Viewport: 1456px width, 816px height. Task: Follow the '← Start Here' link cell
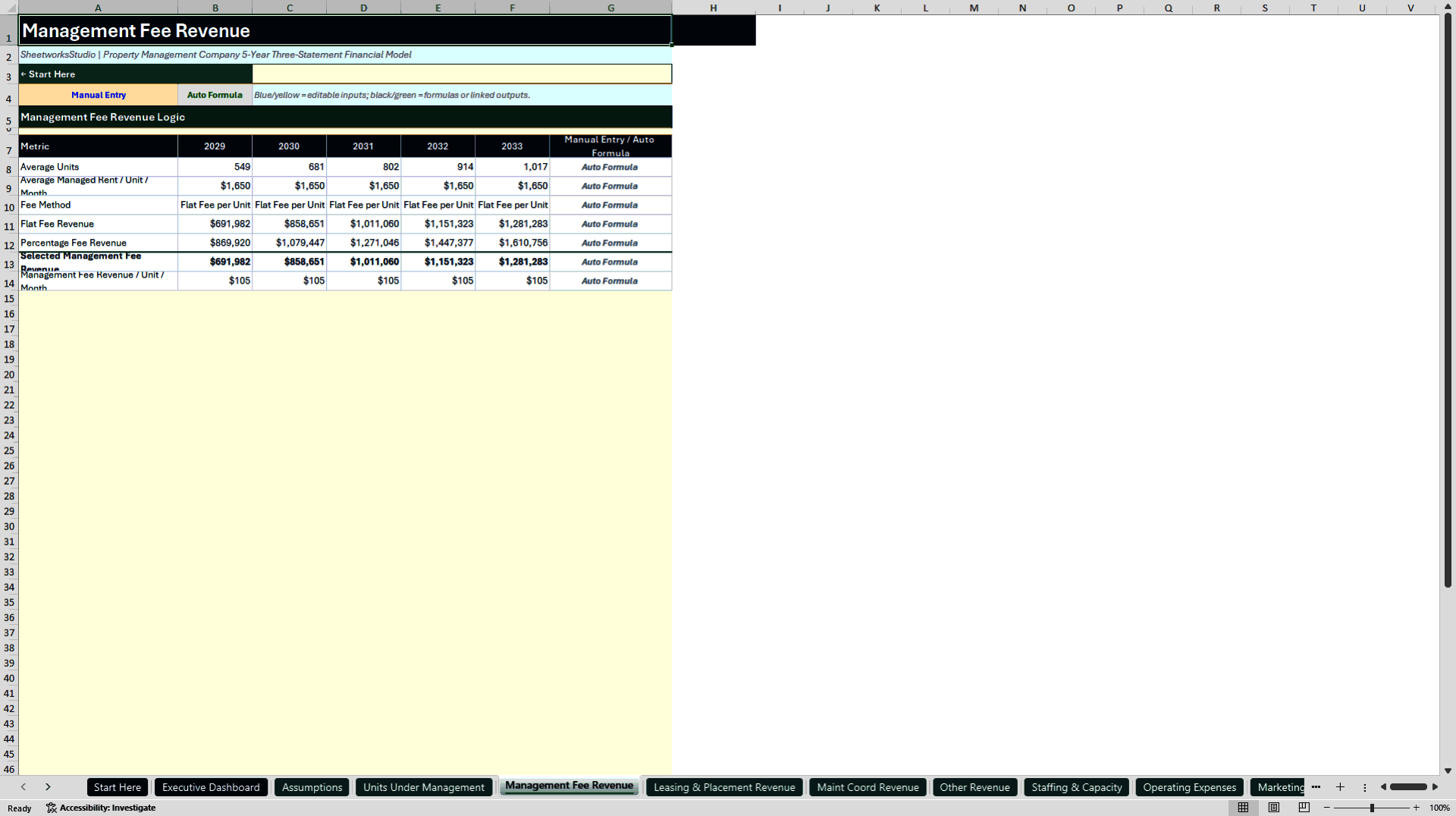click(136, 74)
